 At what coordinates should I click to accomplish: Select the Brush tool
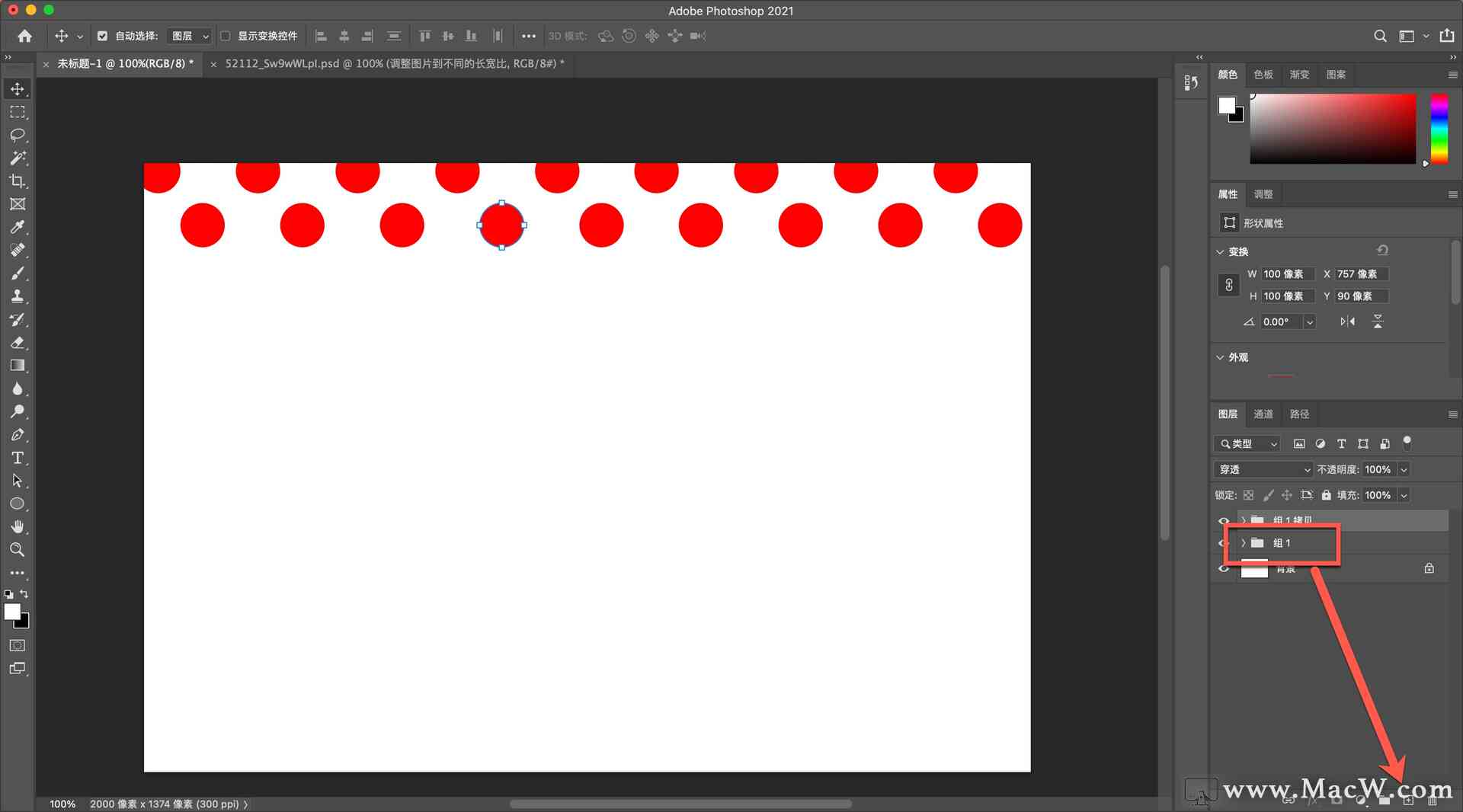tap(18, 273)
